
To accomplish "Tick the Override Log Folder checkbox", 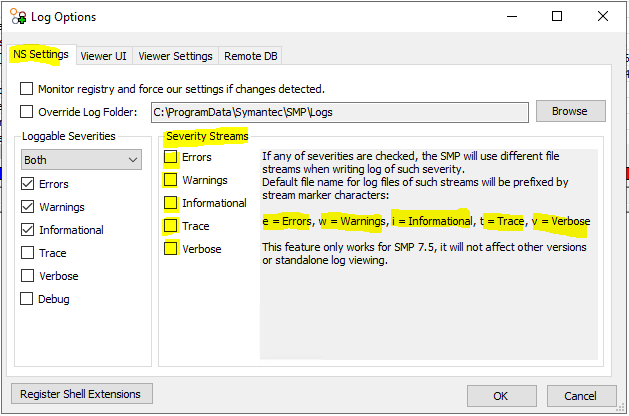I will click(x=26, y=112).
